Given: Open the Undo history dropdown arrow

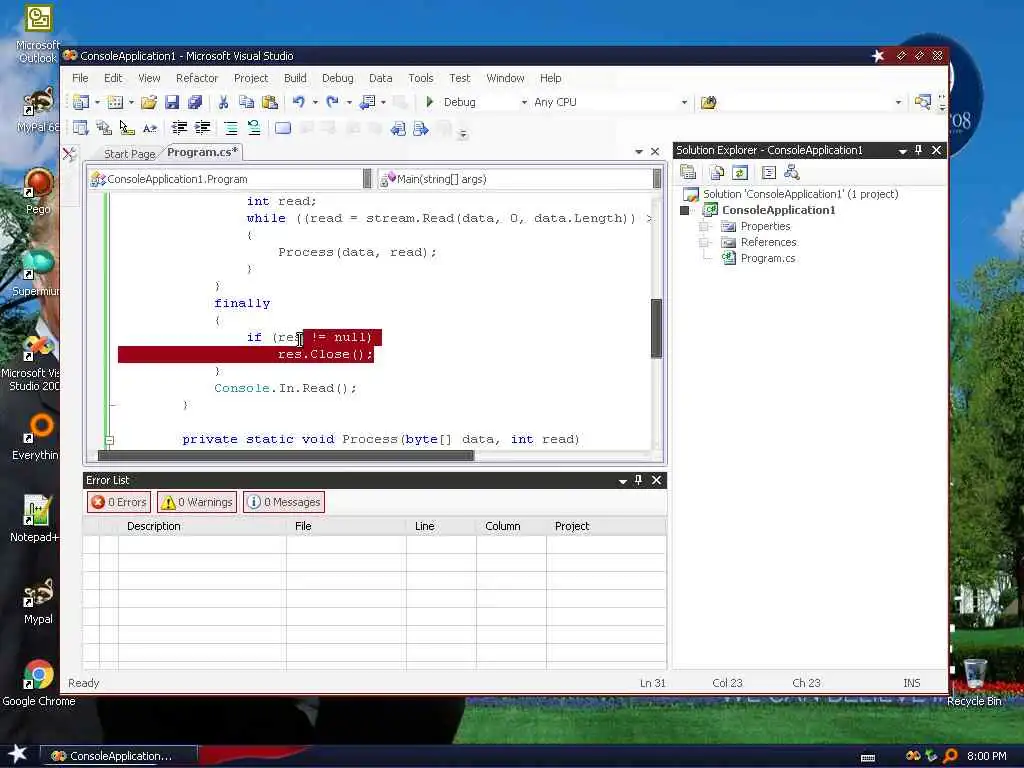Looking at the screenshot, I should pos(315,103).
